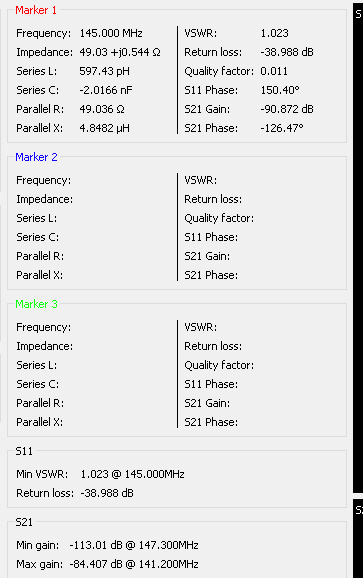Click the S11 Min VSWR reading
The height and width of the screenshot is (578, 363).
133,474
